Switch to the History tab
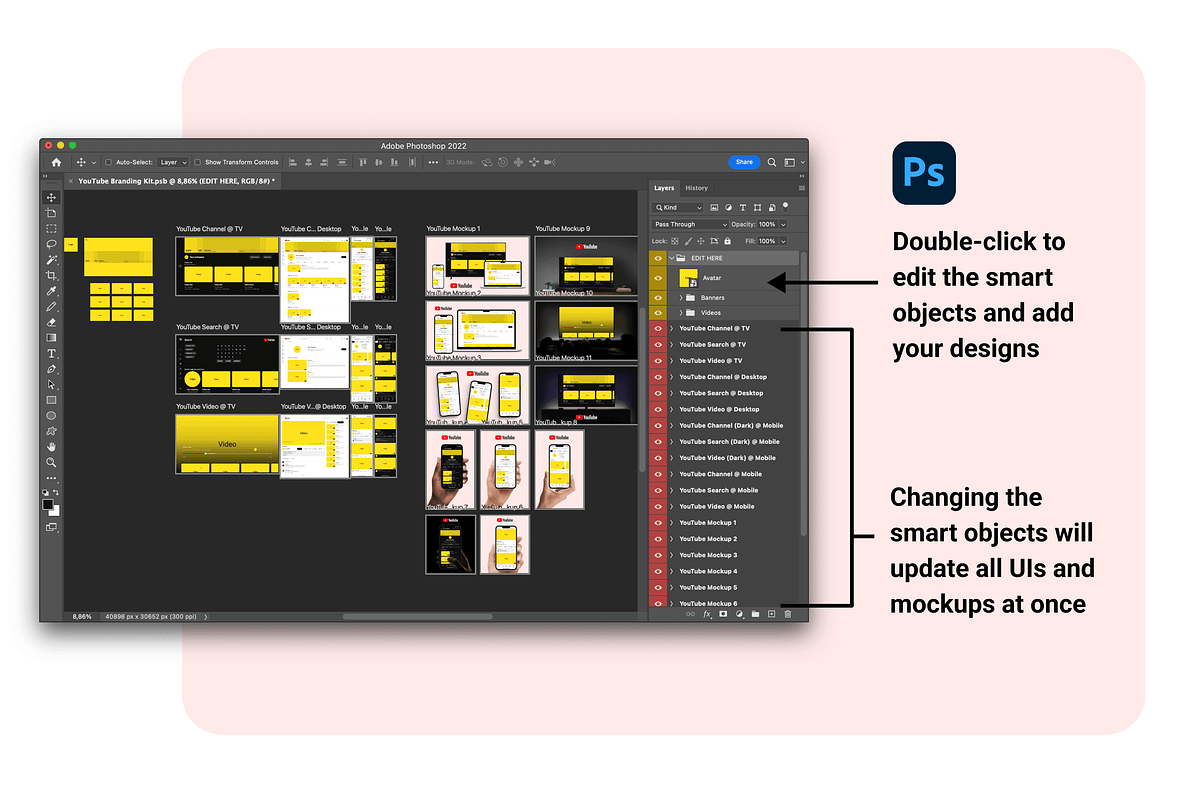The height and width of the screenshot is (800, 1200). pyautogui.click(x=696, y=188)
